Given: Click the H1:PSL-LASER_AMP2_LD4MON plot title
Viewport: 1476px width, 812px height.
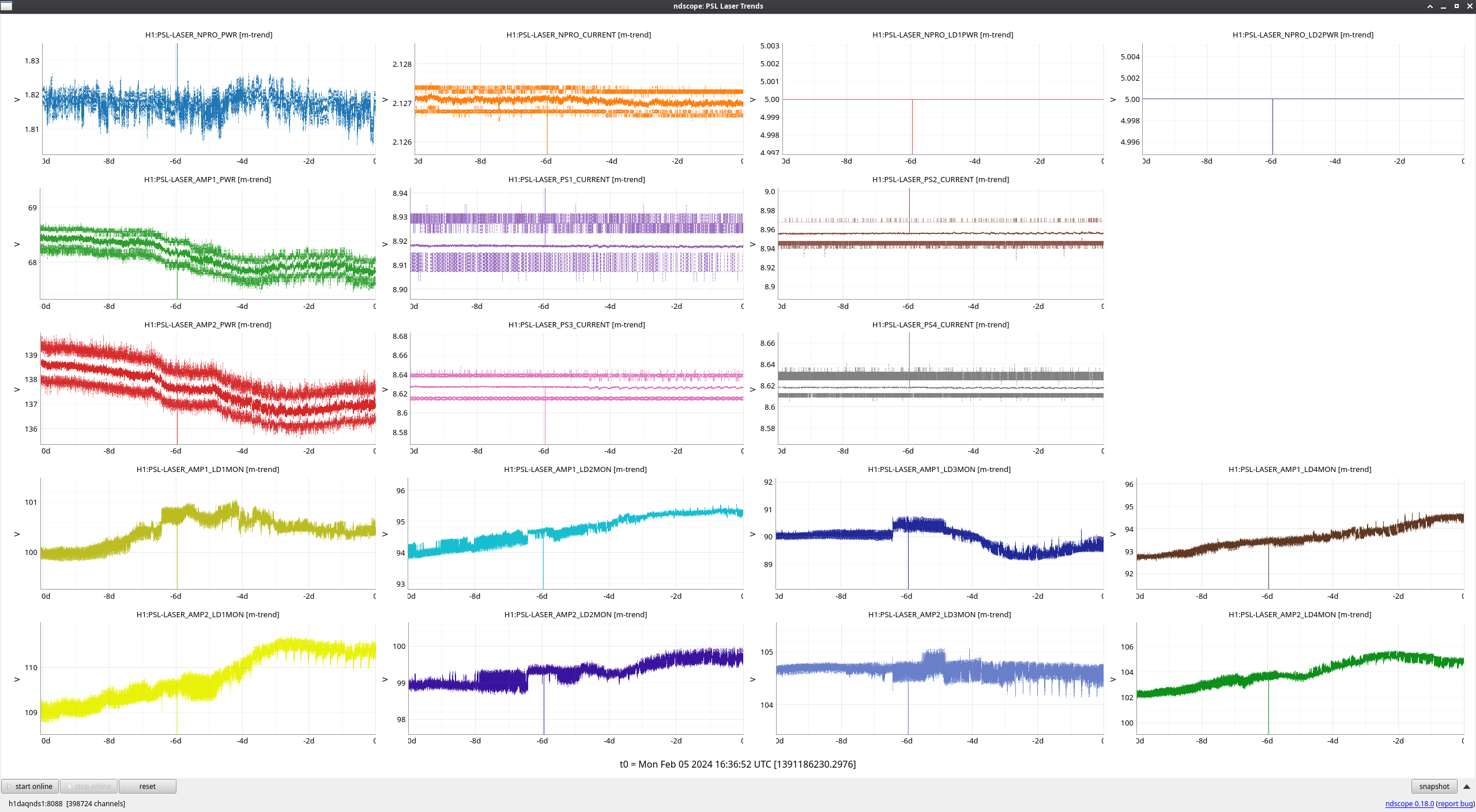Looking at the screenshot, I should pyautogui.click(x=1300, y=614).
